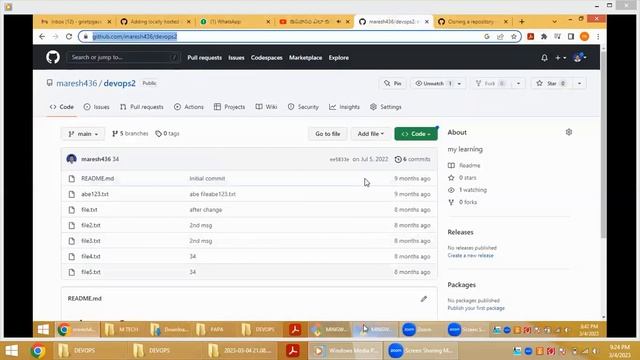Show the Chrome tab search chevron
Screen dimensions: 640x360
click(x=554, y=21)
